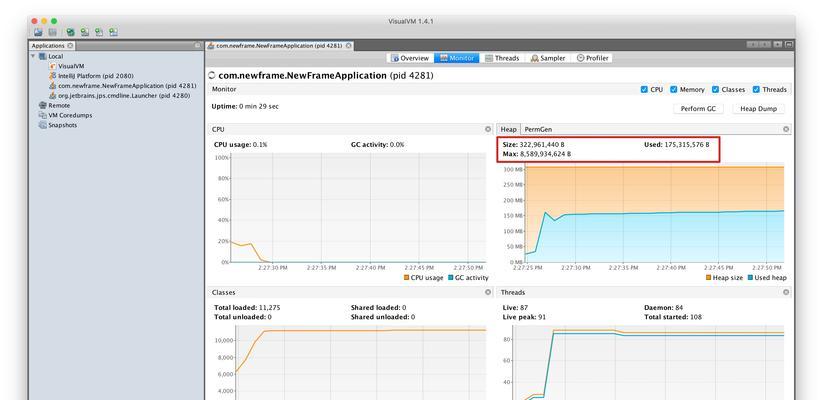Click the VisualVM application icon in the tree
This screenshot has height=400, width=823.
point(52,66)
